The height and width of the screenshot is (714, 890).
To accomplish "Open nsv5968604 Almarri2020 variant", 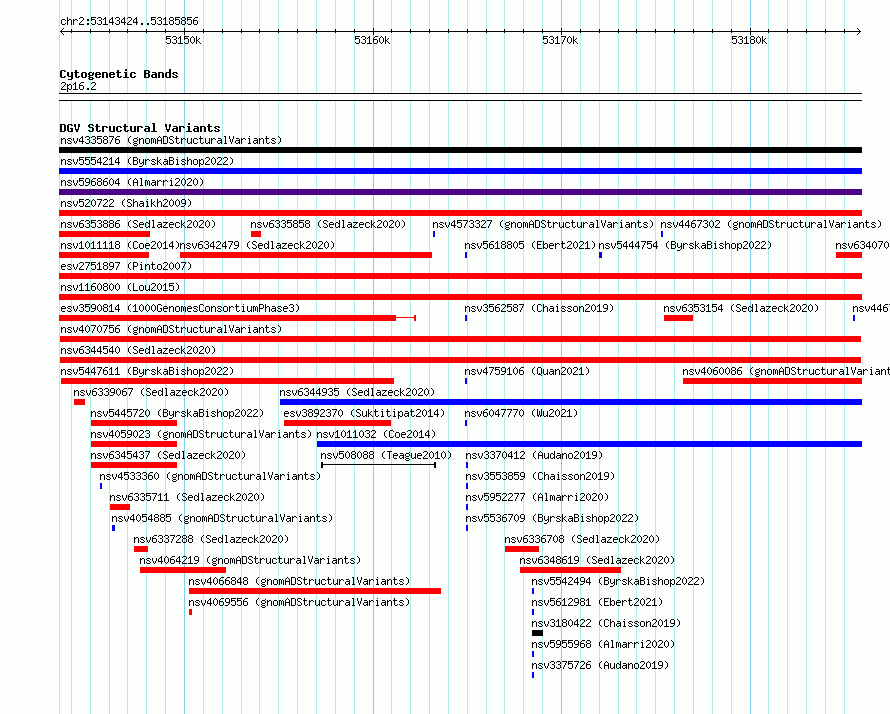I will click(132, 182).
